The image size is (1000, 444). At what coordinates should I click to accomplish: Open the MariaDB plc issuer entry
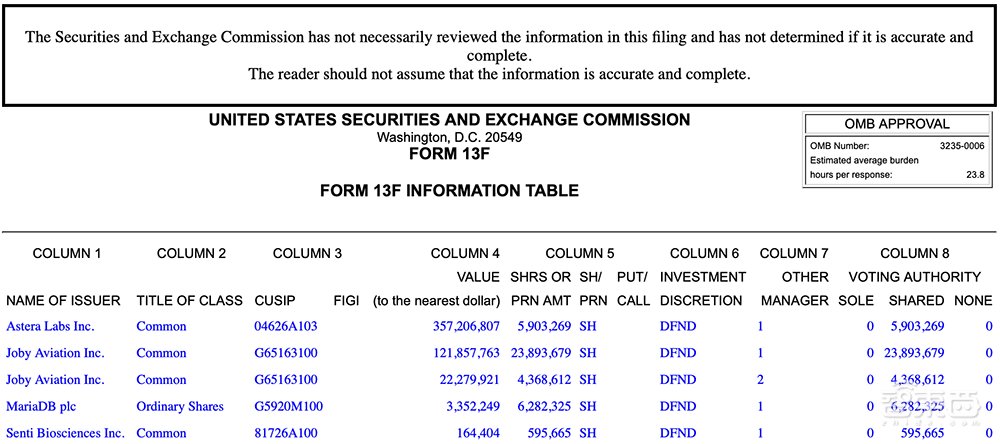[x=39, y=406]
